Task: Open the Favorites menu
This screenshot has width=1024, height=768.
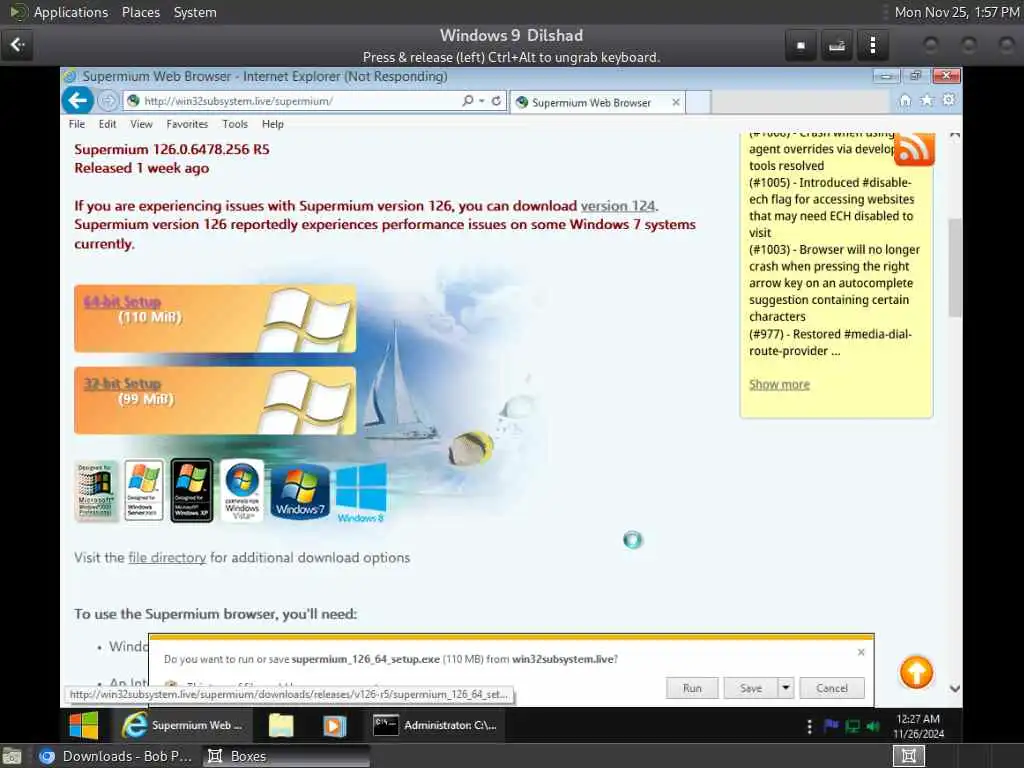Action: click(x=187, y=124)
